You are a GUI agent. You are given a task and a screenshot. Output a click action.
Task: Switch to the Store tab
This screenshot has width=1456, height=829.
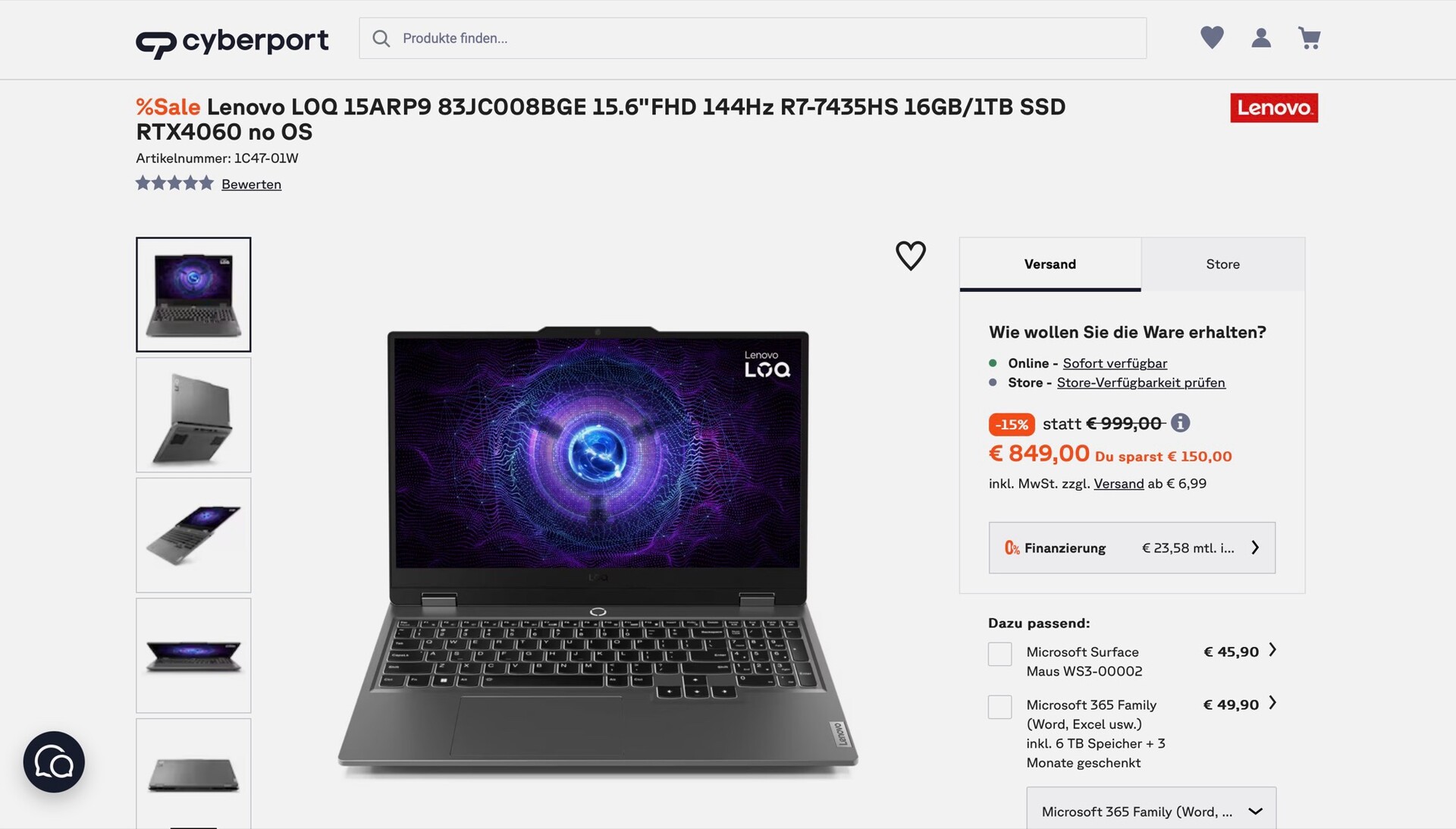coord(1222,264)
